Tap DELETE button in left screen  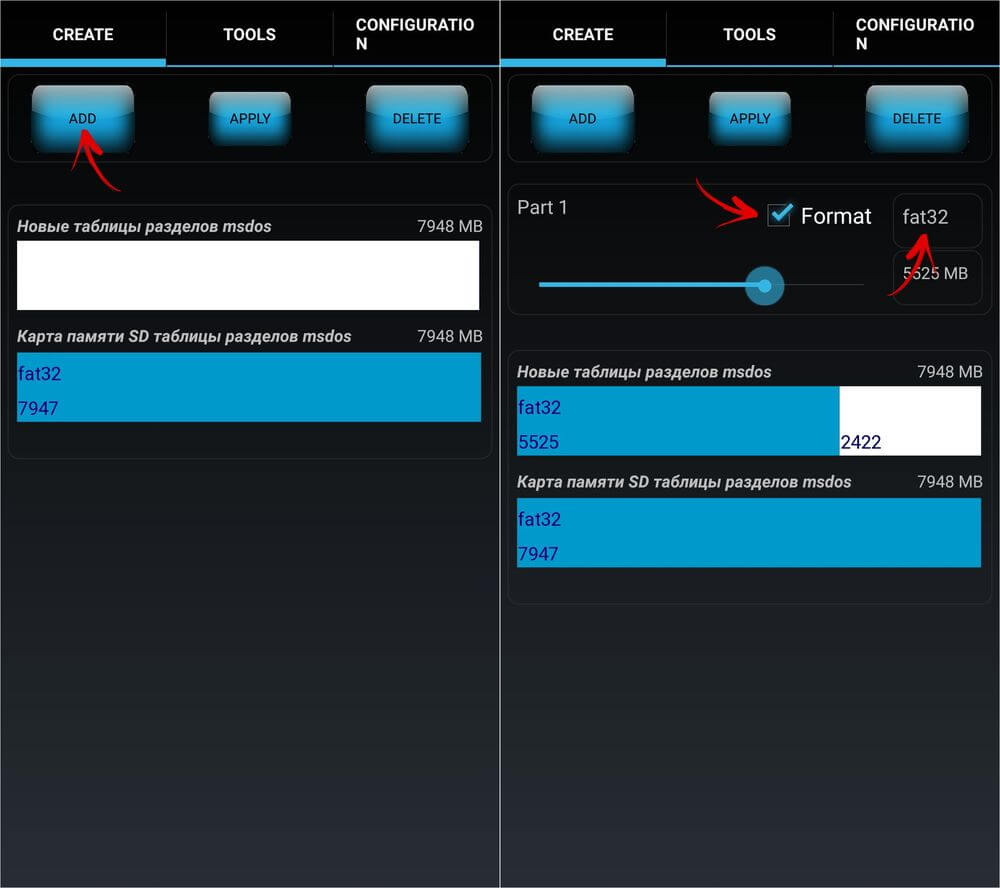click(x=416, y=119)
